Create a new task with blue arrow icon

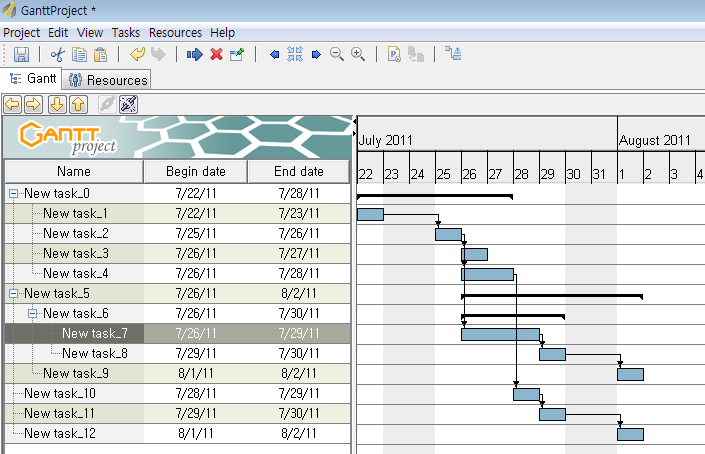pyautogui.click(x=195, y=54)
